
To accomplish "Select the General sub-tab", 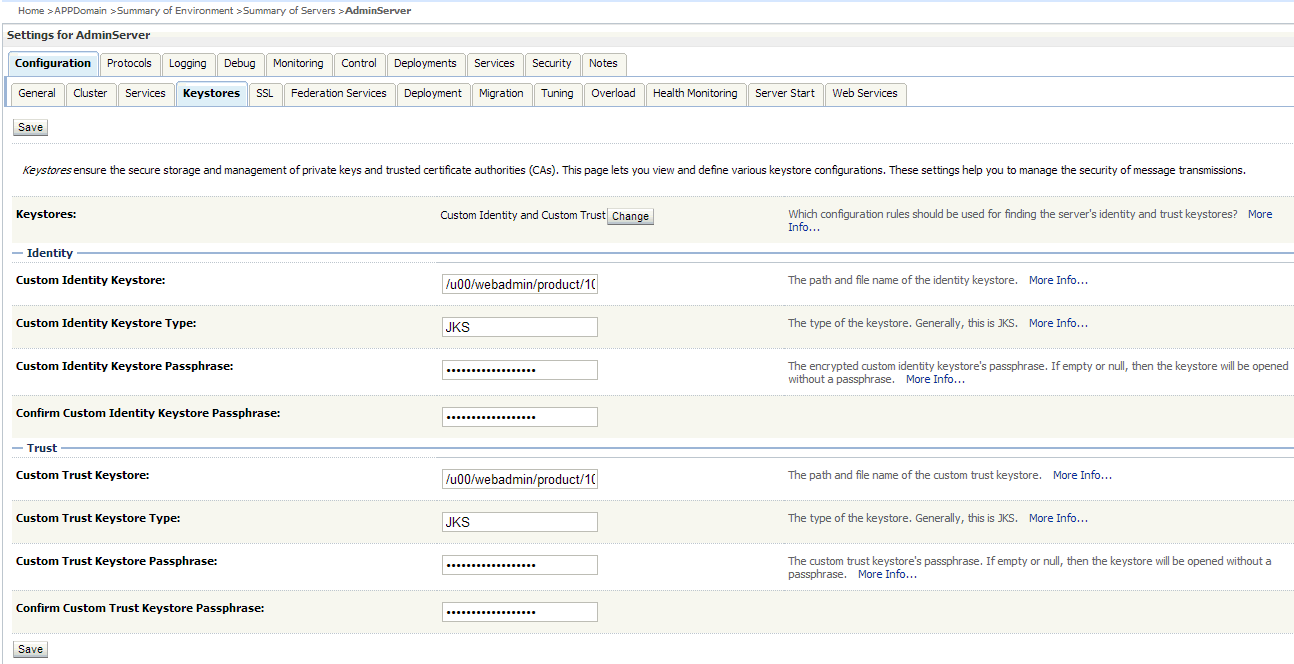I will pos(37,93).
